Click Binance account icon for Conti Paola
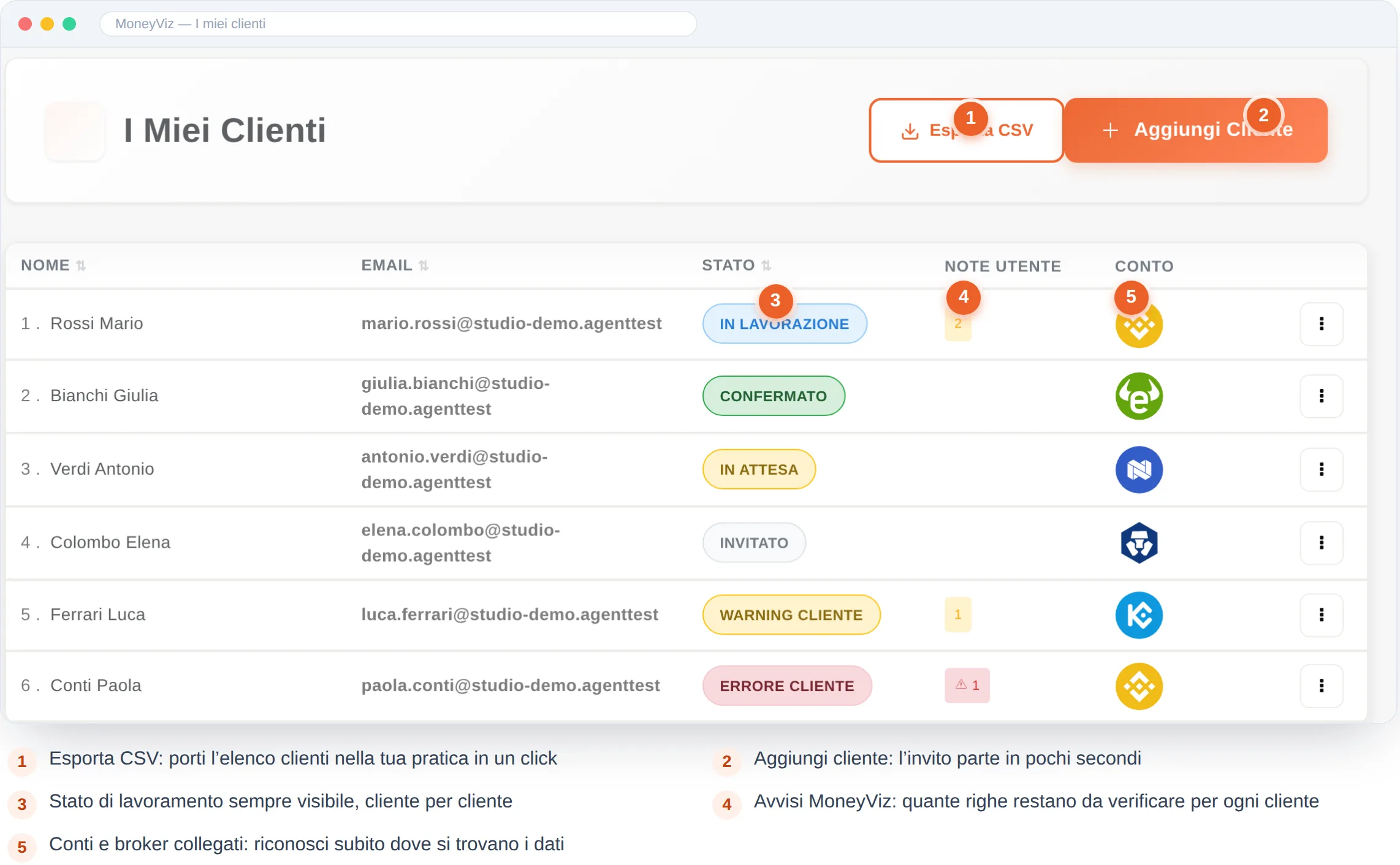 (1139, 686)
